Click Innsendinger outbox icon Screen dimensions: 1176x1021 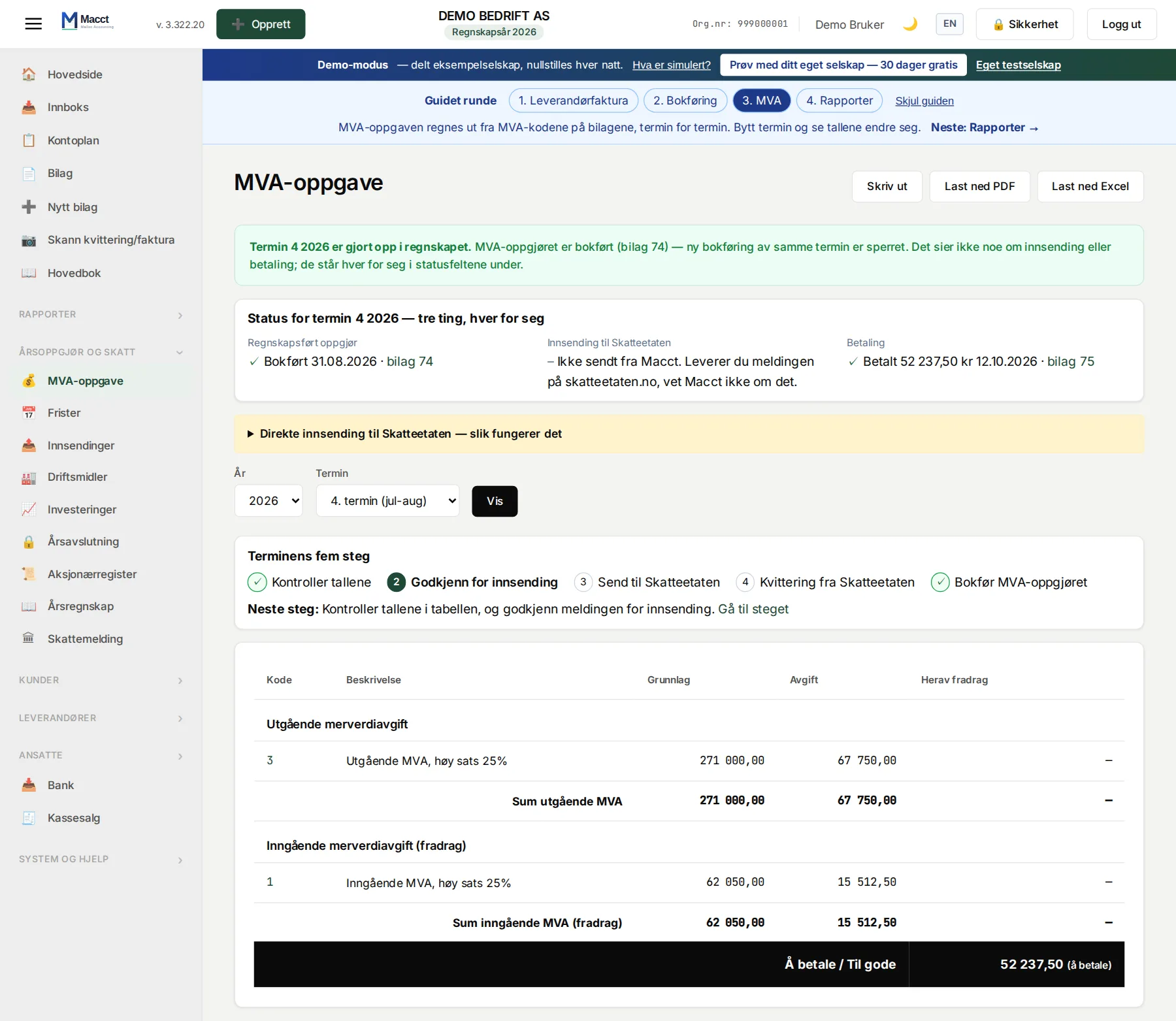coord(29,446)
